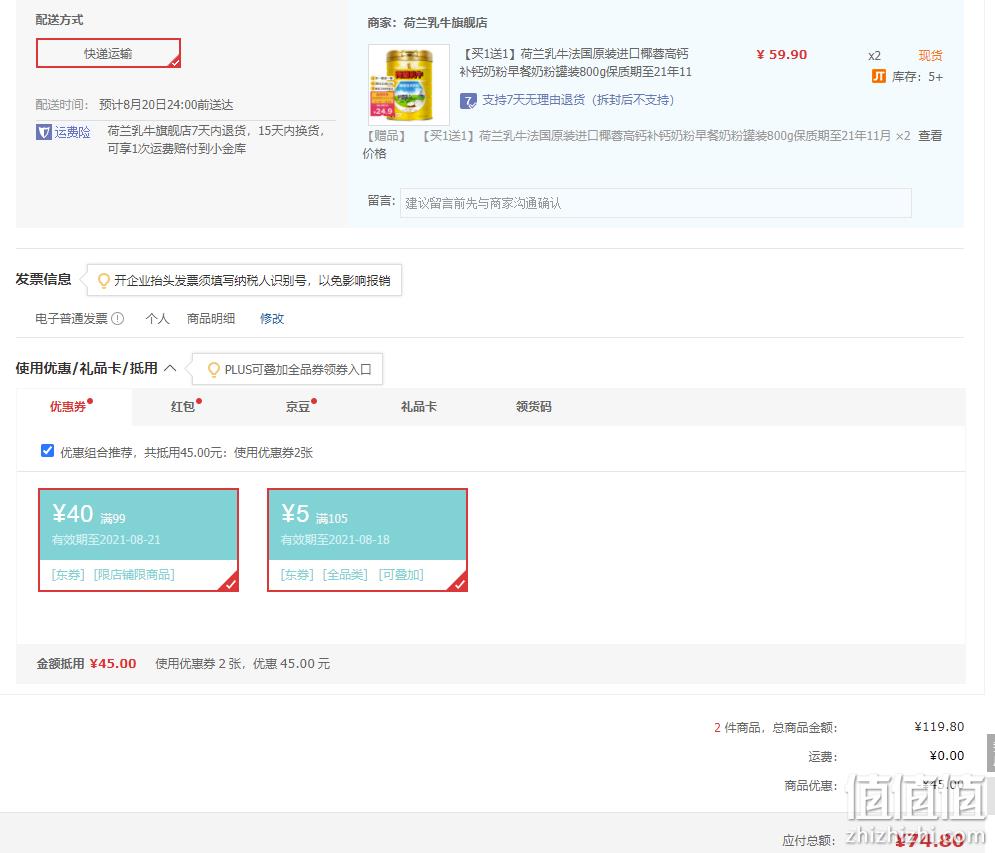Click the 金额抵用 ¥45.00 amount
995x853 pixels.
112,664
